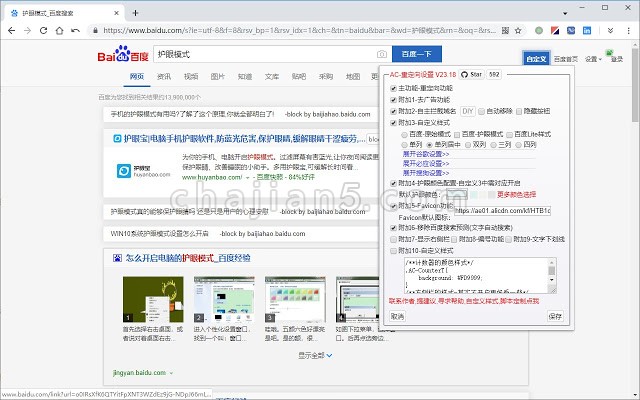Image resolution: width=640 pixels, height=400 pixels.
Task: Click the 自定义 button
Action: [x=536, y=59]
